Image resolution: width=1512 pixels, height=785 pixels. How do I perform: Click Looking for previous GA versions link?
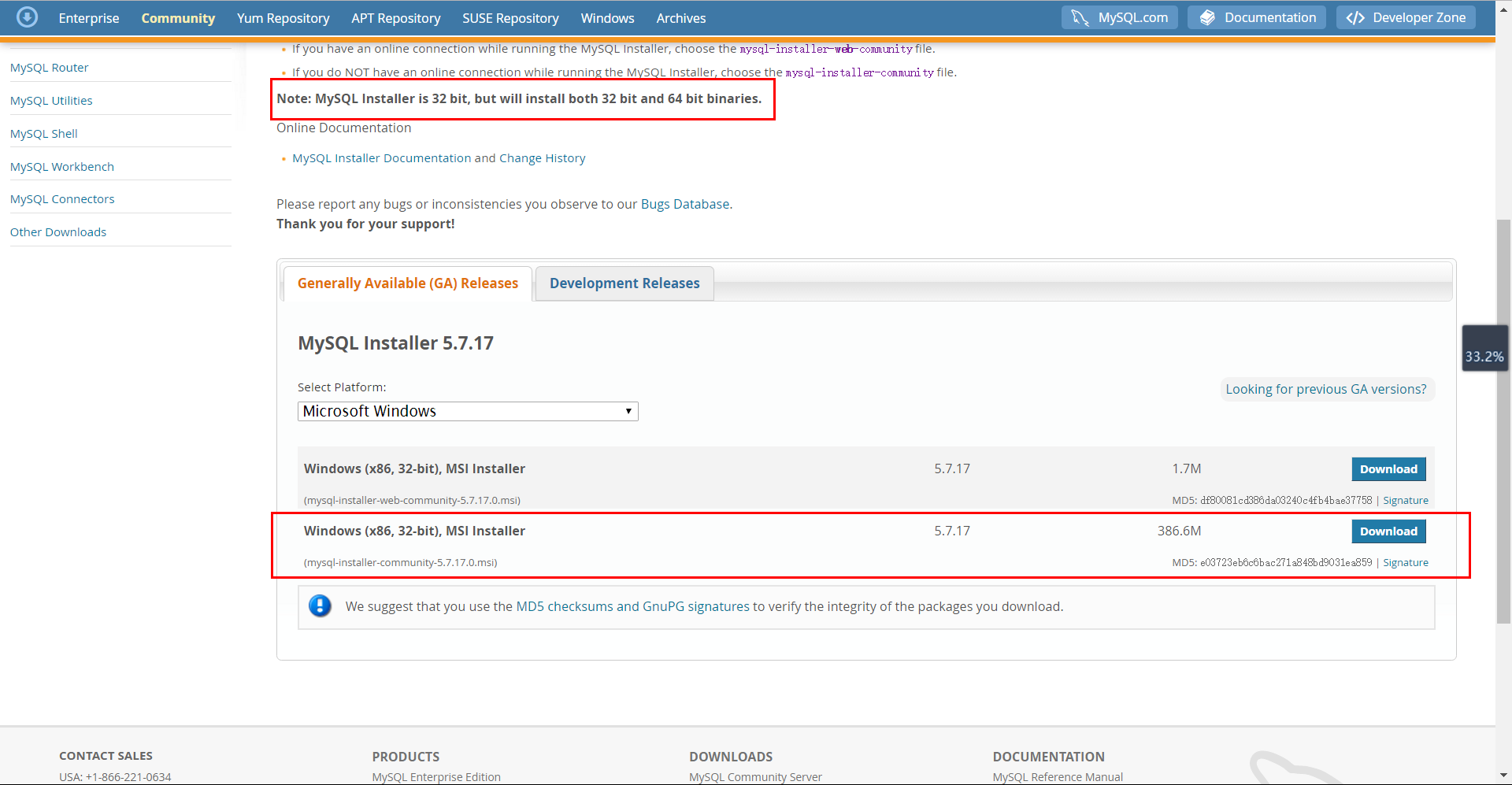coord(1326,389)
